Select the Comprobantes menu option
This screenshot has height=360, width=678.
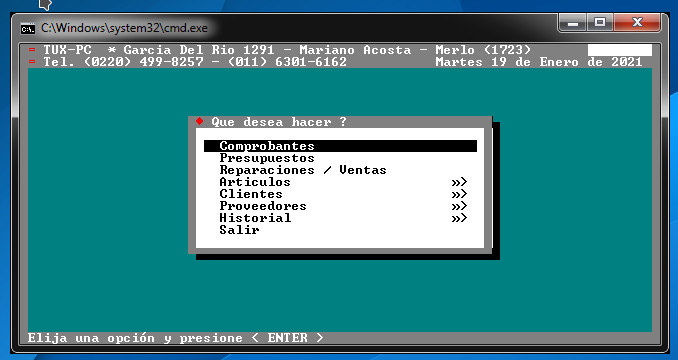click(x=340, y=146)
